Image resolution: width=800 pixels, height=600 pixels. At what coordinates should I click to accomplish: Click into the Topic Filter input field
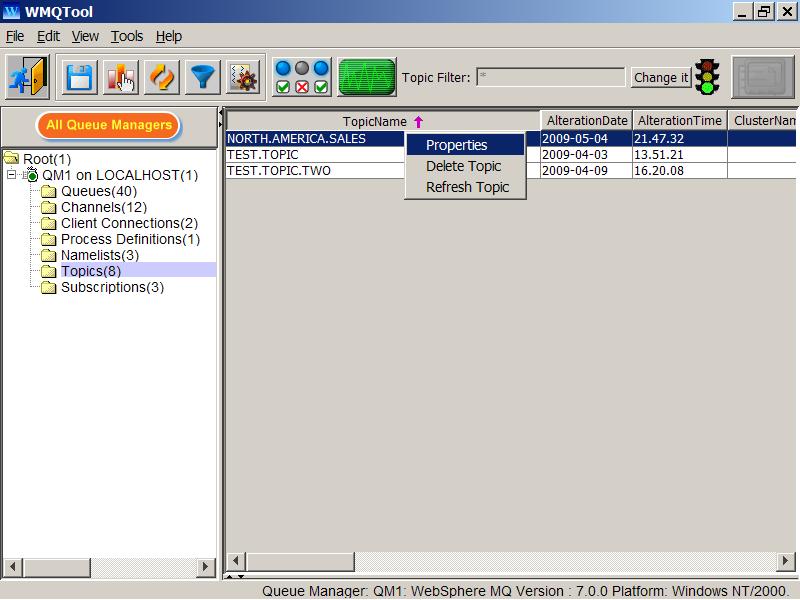[x=551, y=78]
